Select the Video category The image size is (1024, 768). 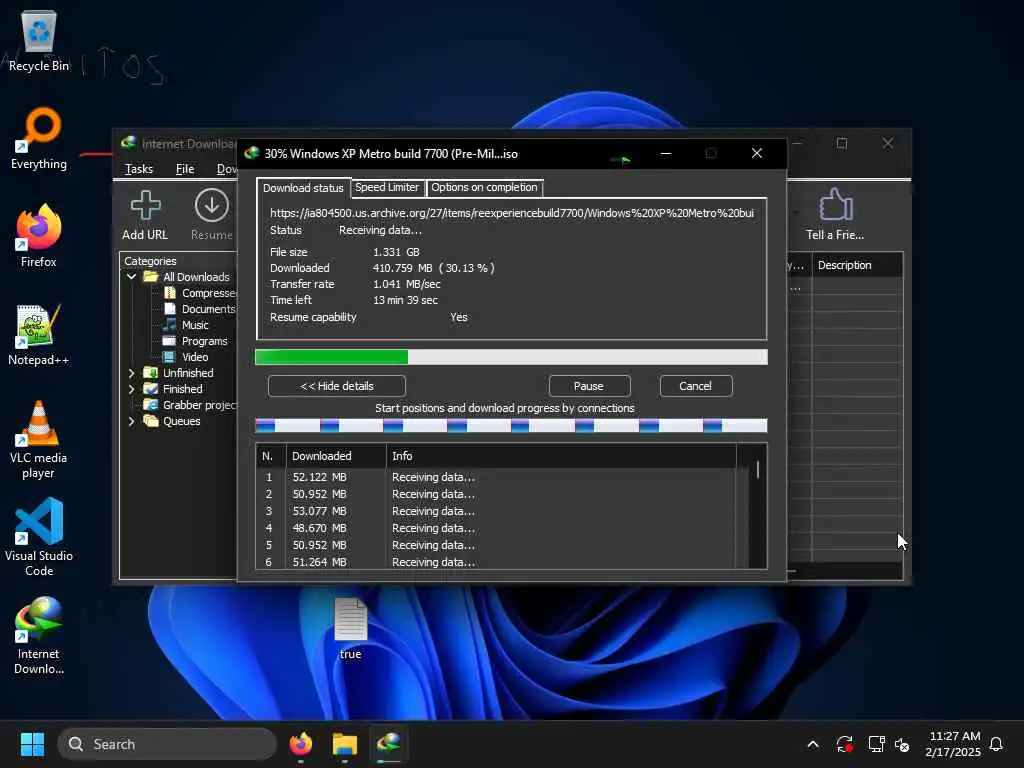coord(186,357)
